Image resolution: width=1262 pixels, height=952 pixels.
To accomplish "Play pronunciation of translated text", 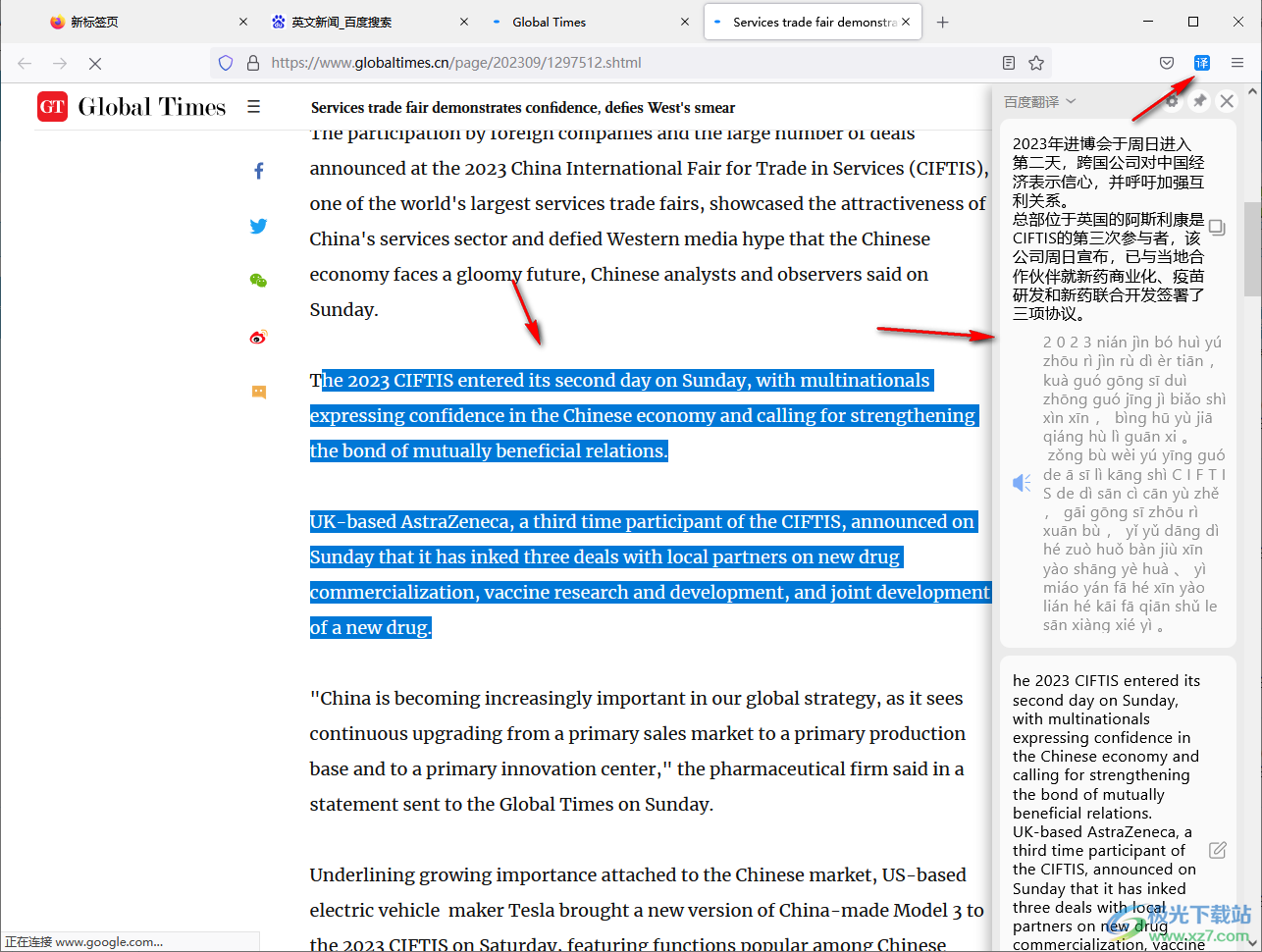I will point(1022,483).
